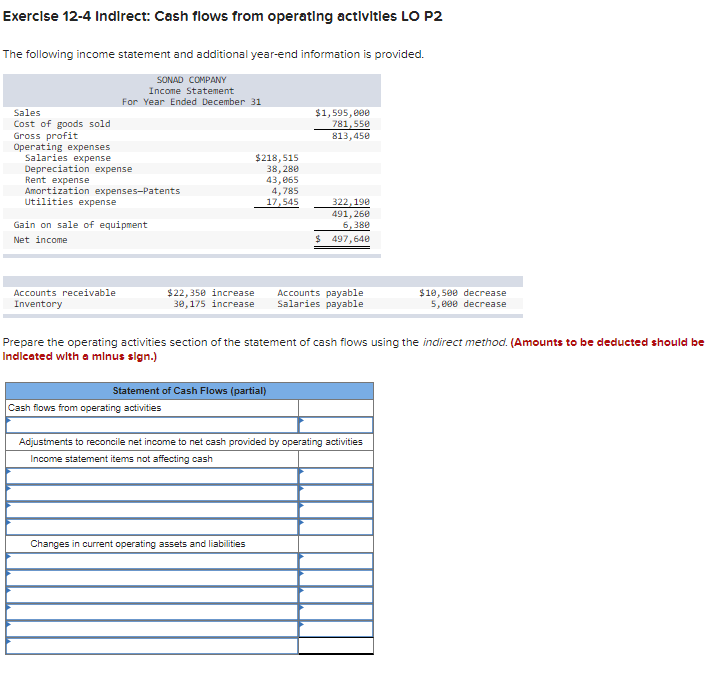Click the exercise title Exercise 12-4 Indirect

pos(222,16)
